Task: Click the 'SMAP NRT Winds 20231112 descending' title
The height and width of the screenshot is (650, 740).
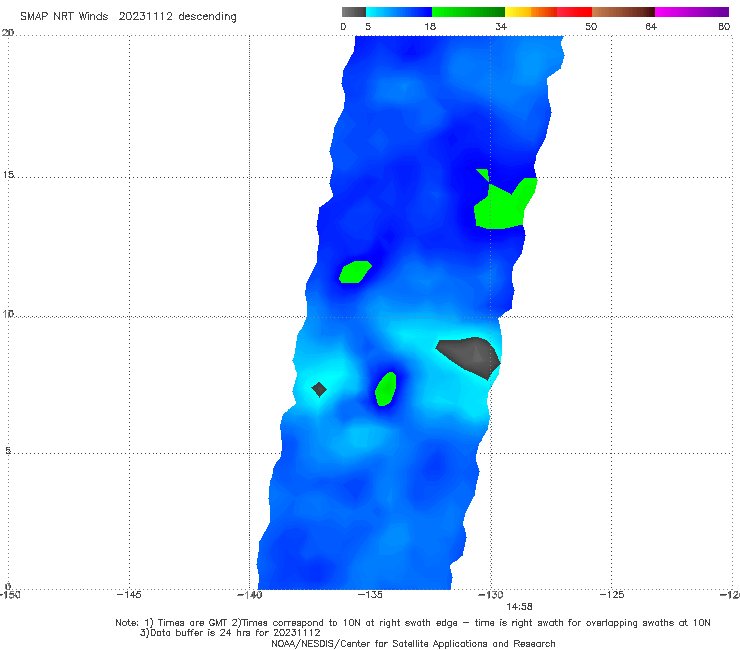Action: (128, 17)
